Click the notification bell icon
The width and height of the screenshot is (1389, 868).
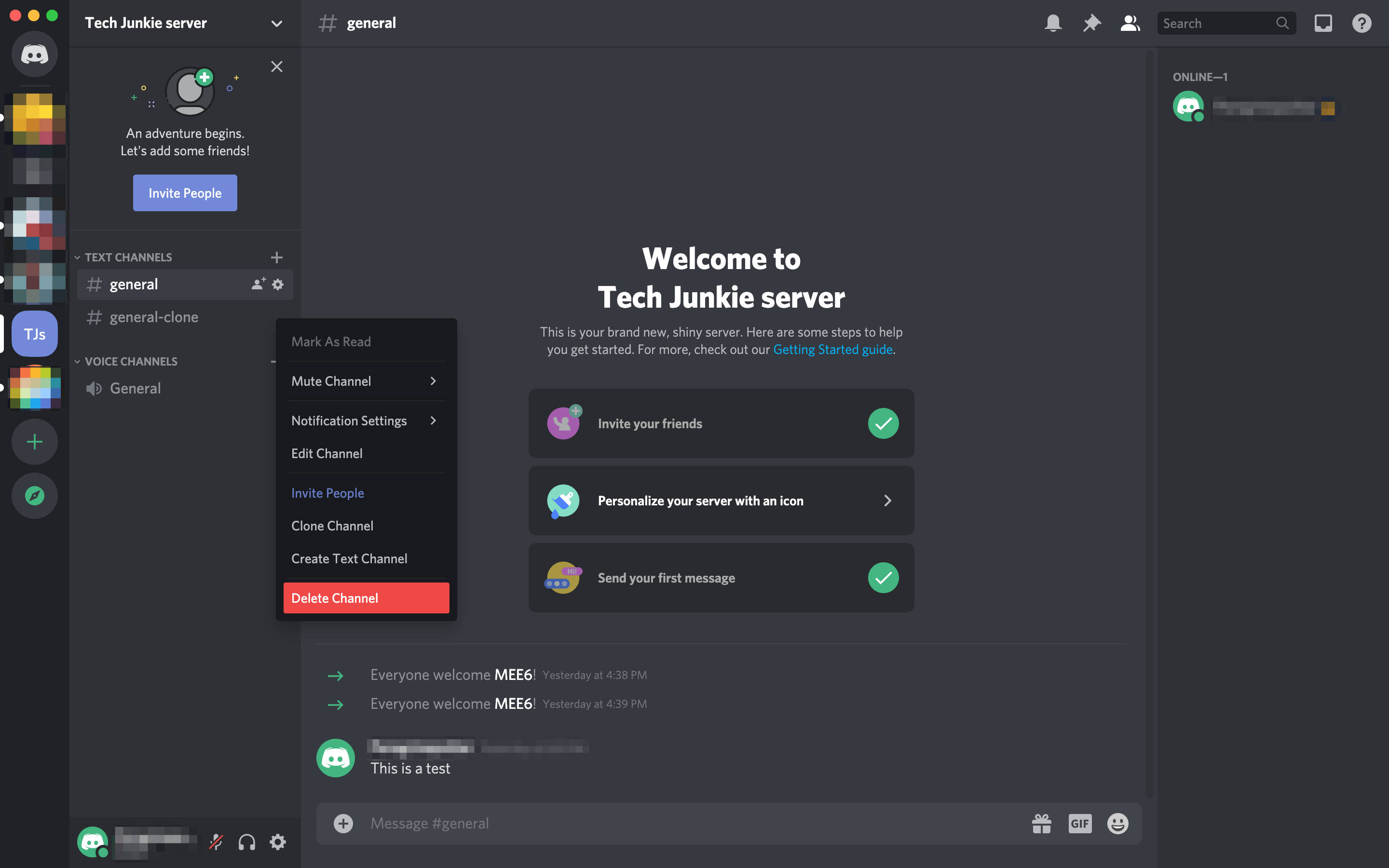[1053, 23]
